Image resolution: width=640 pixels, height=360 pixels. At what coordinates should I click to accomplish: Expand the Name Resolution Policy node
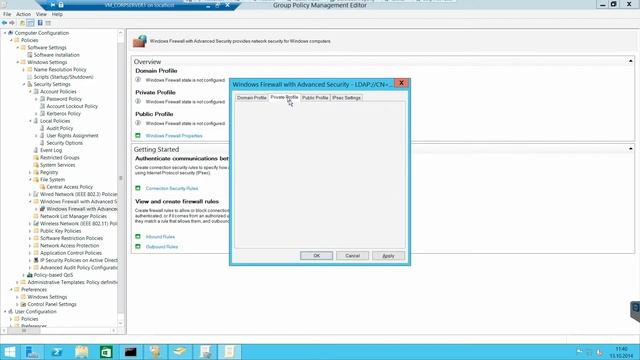[x=24, y=69]
